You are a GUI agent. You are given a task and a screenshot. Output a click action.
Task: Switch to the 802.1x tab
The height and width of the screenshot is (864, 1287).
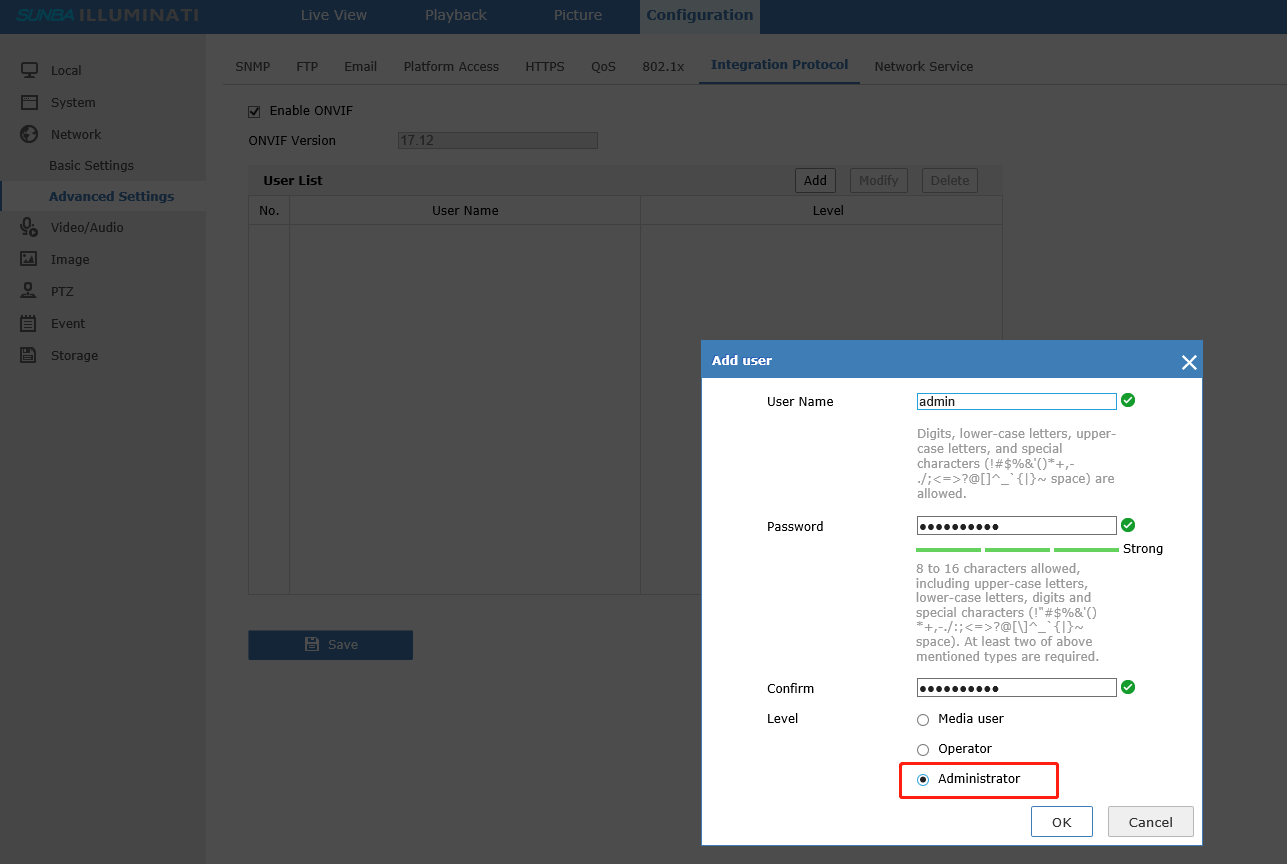coord(663,66)
